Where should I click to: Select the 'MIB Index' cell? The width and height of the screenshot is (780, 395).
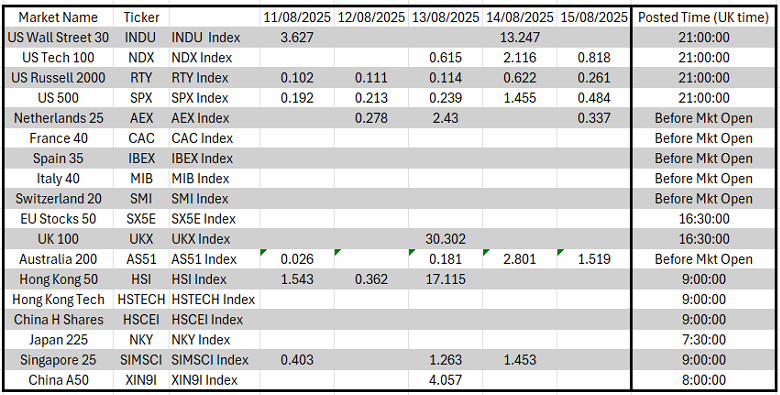[214, 179]
